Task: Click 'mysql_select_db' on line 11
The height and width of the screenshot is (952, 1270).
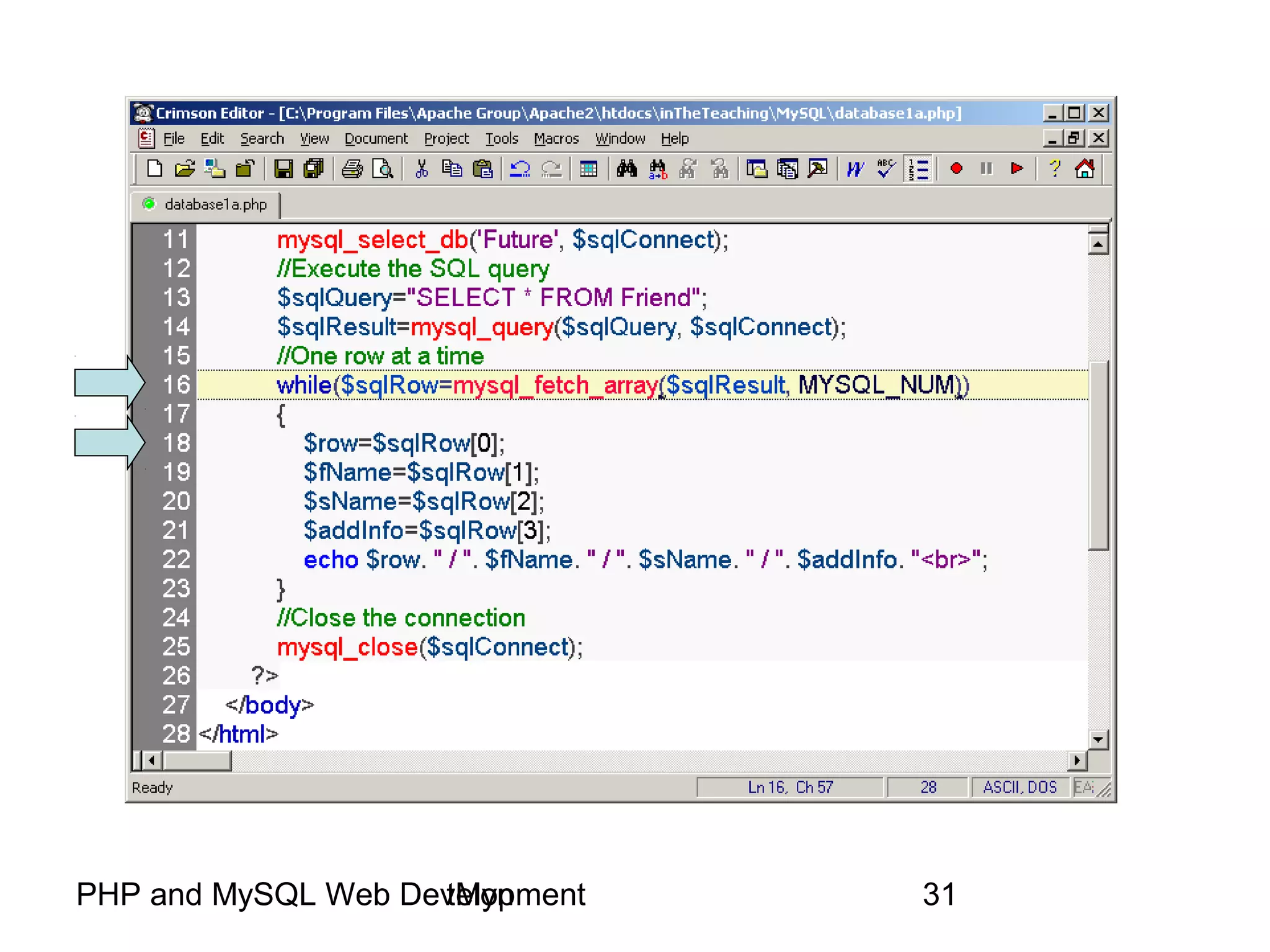Action: (x=372, y=240)
